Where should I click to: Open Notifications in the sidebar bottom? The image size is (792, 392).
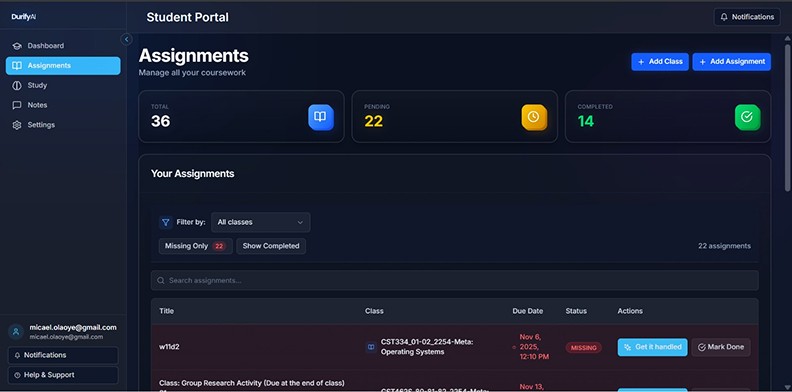[x=63, y=355]
